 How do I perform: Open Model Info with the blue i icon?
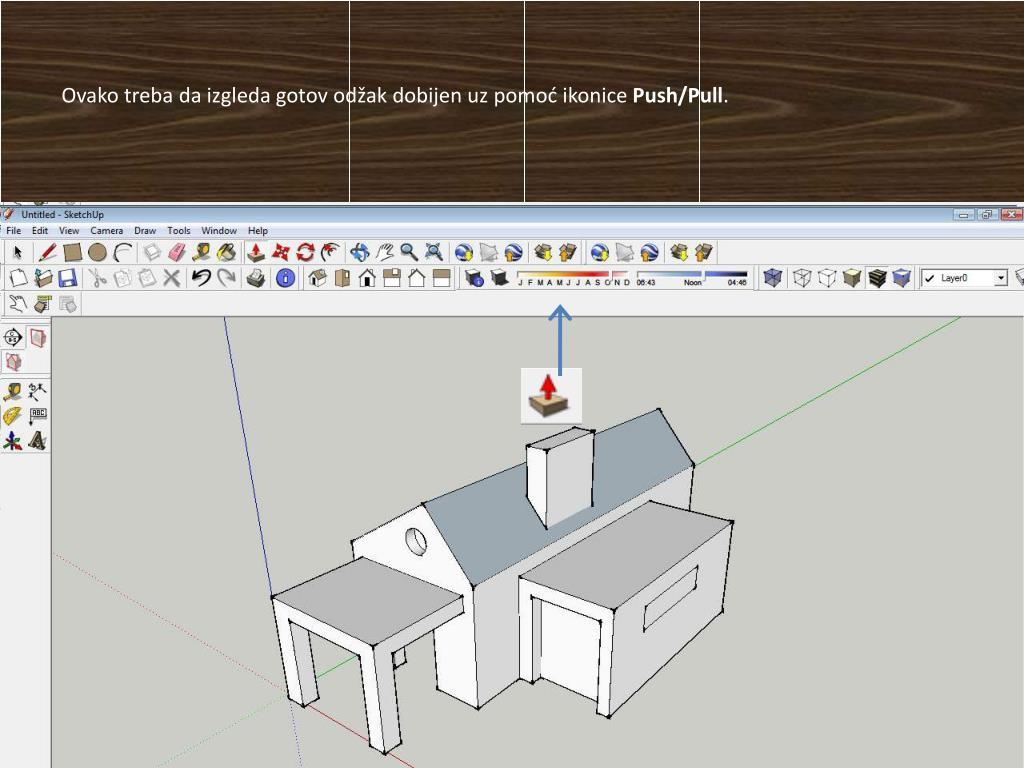pos(285,278)
